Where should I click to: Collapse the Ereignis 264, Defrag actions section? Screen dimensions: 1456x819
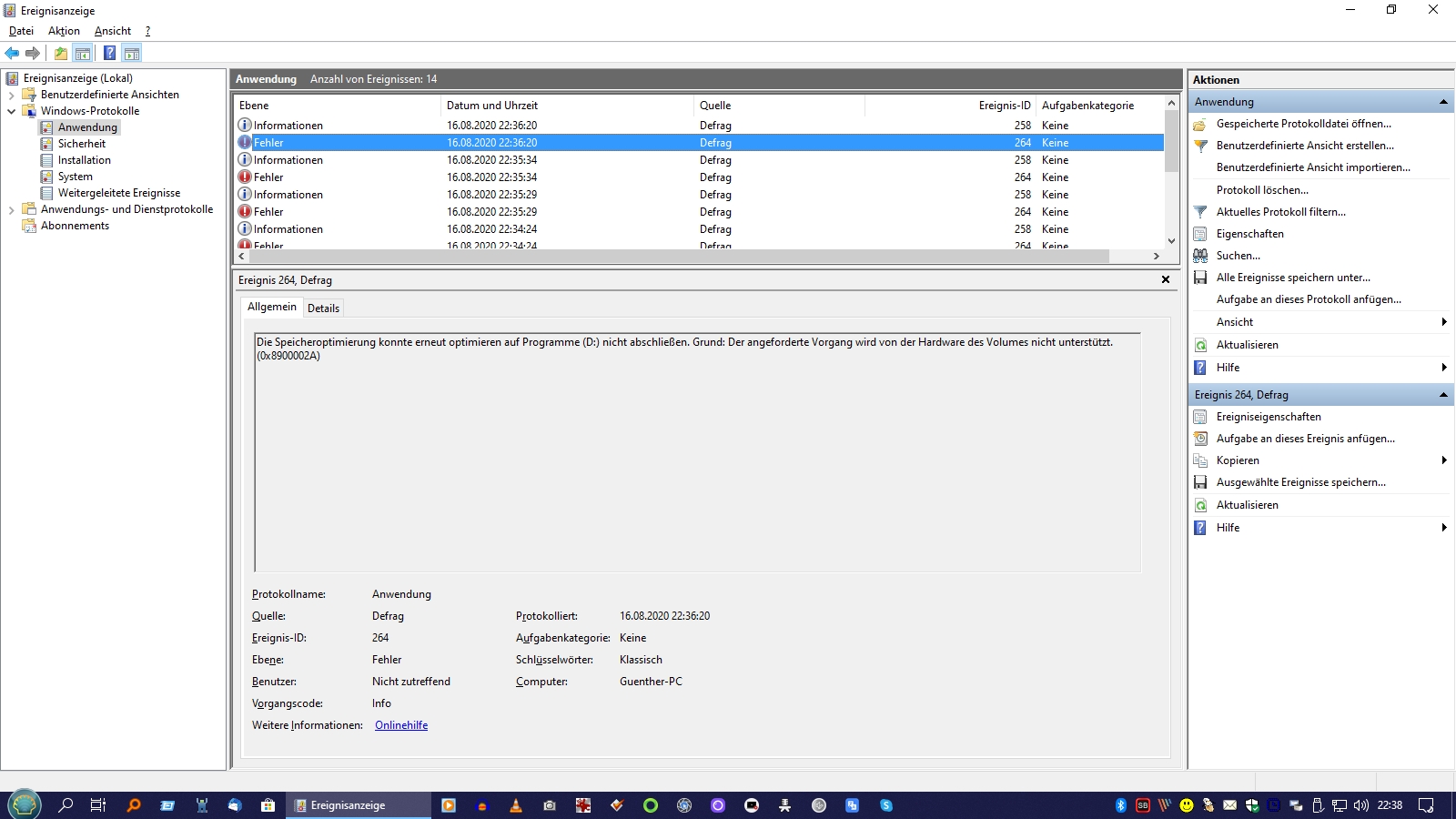[x=1443, y=395]
